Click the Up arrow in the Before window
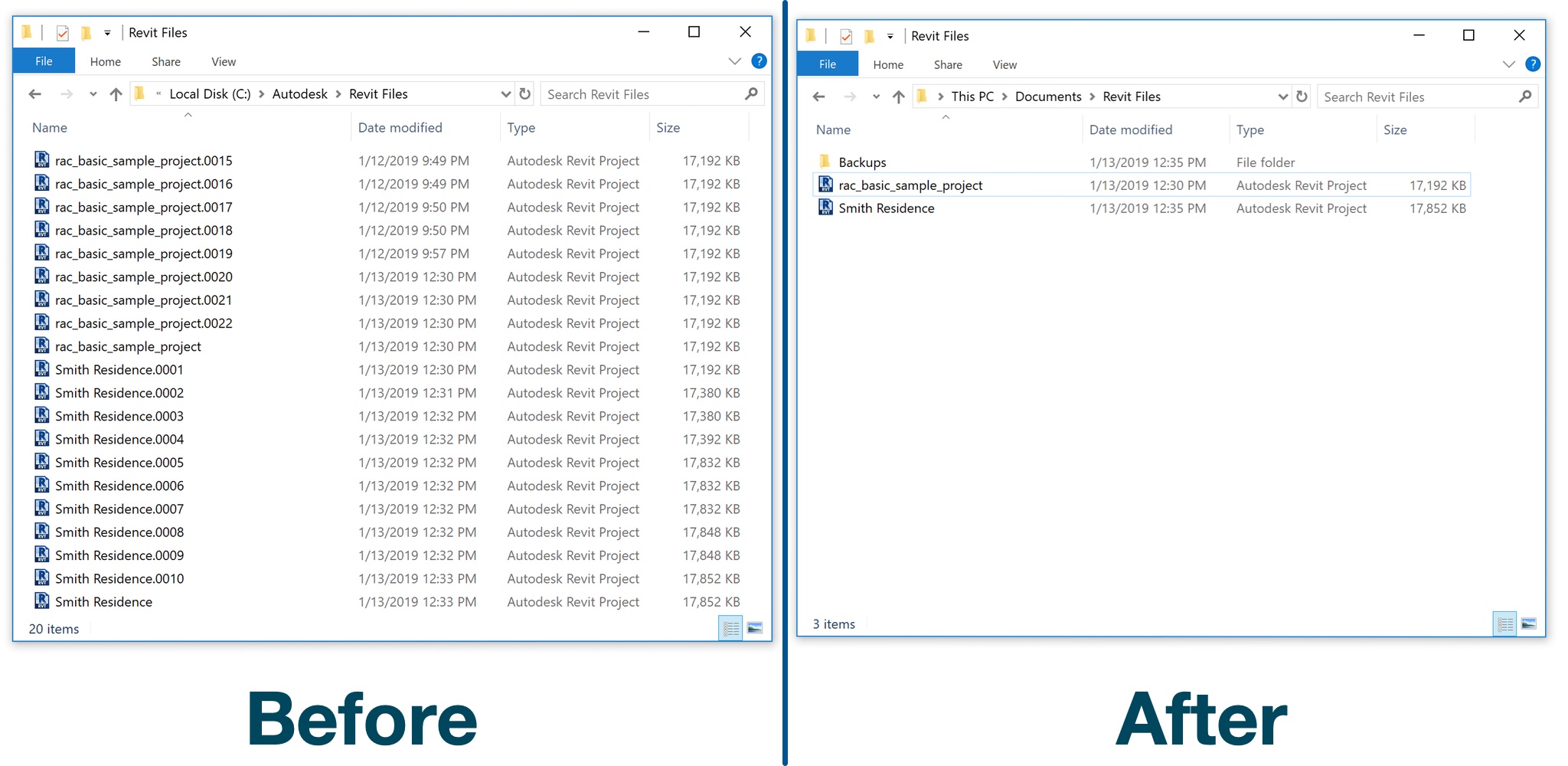The image size is (1568, 766). coord(116,94)
